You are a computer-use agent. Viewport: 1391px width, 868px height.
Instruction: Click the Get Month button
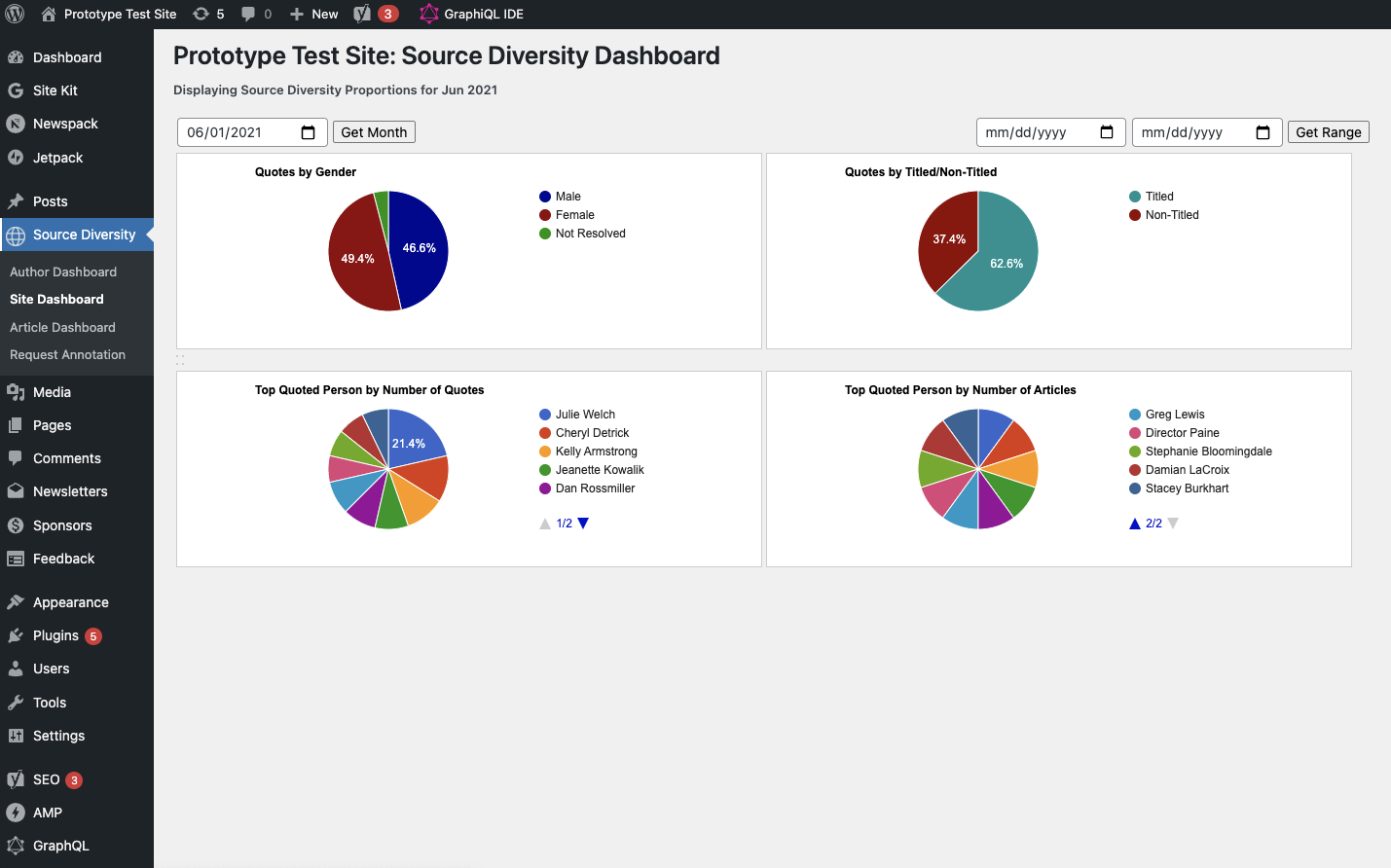point(374,131)
